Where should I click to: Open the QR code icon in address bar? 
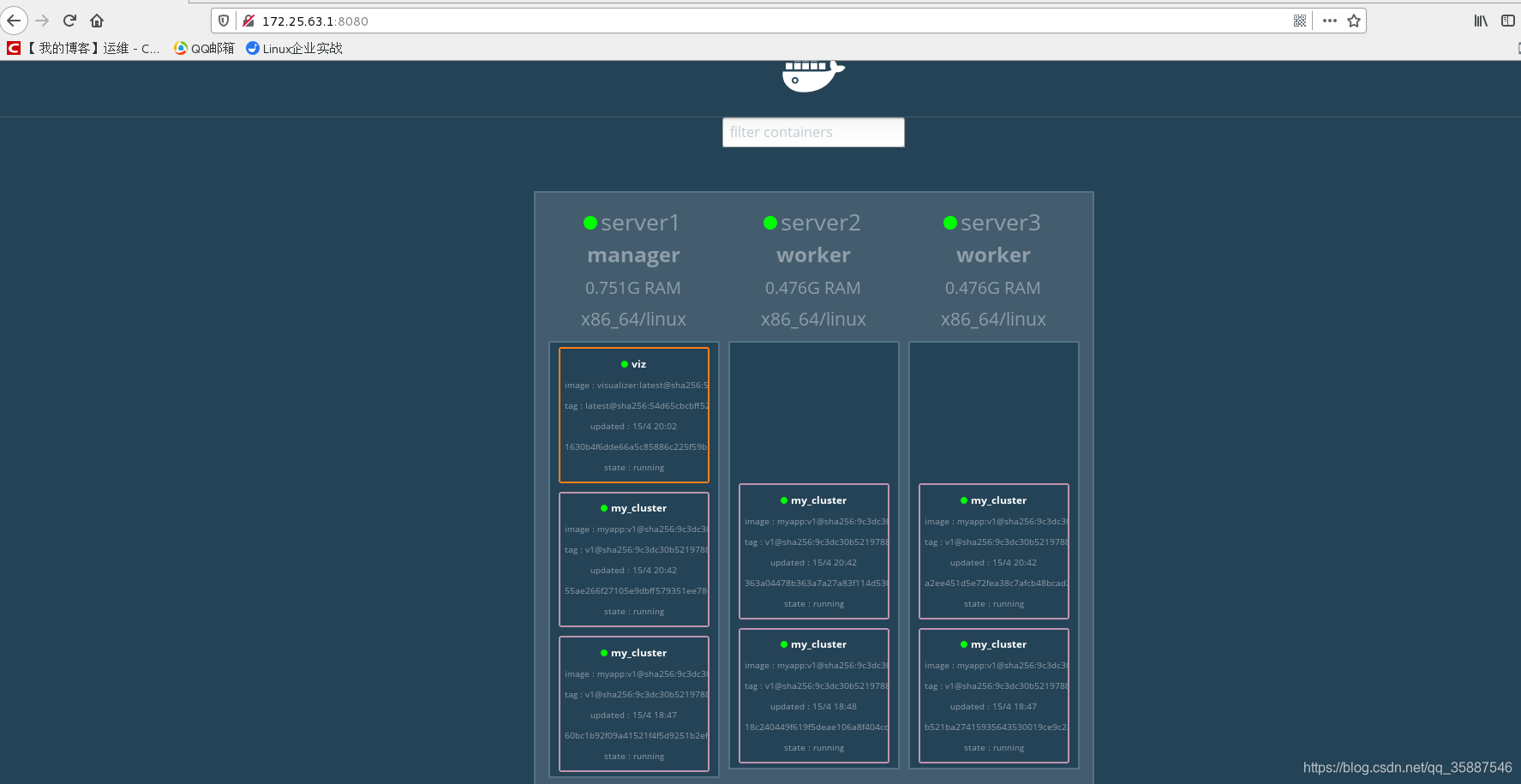click(1300, 21)
